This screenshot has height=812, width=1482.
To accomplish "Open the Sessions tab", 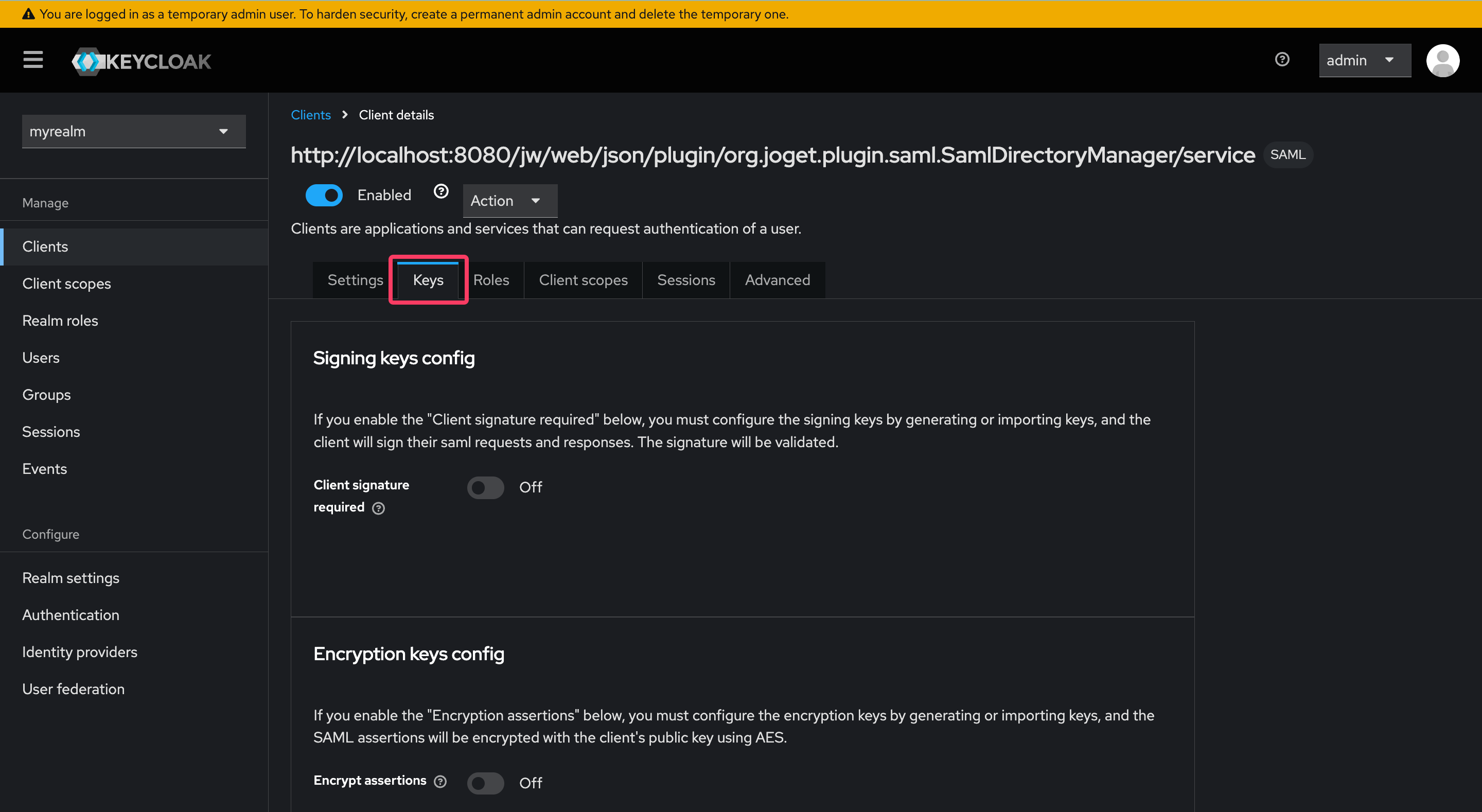I will (686, 280).
